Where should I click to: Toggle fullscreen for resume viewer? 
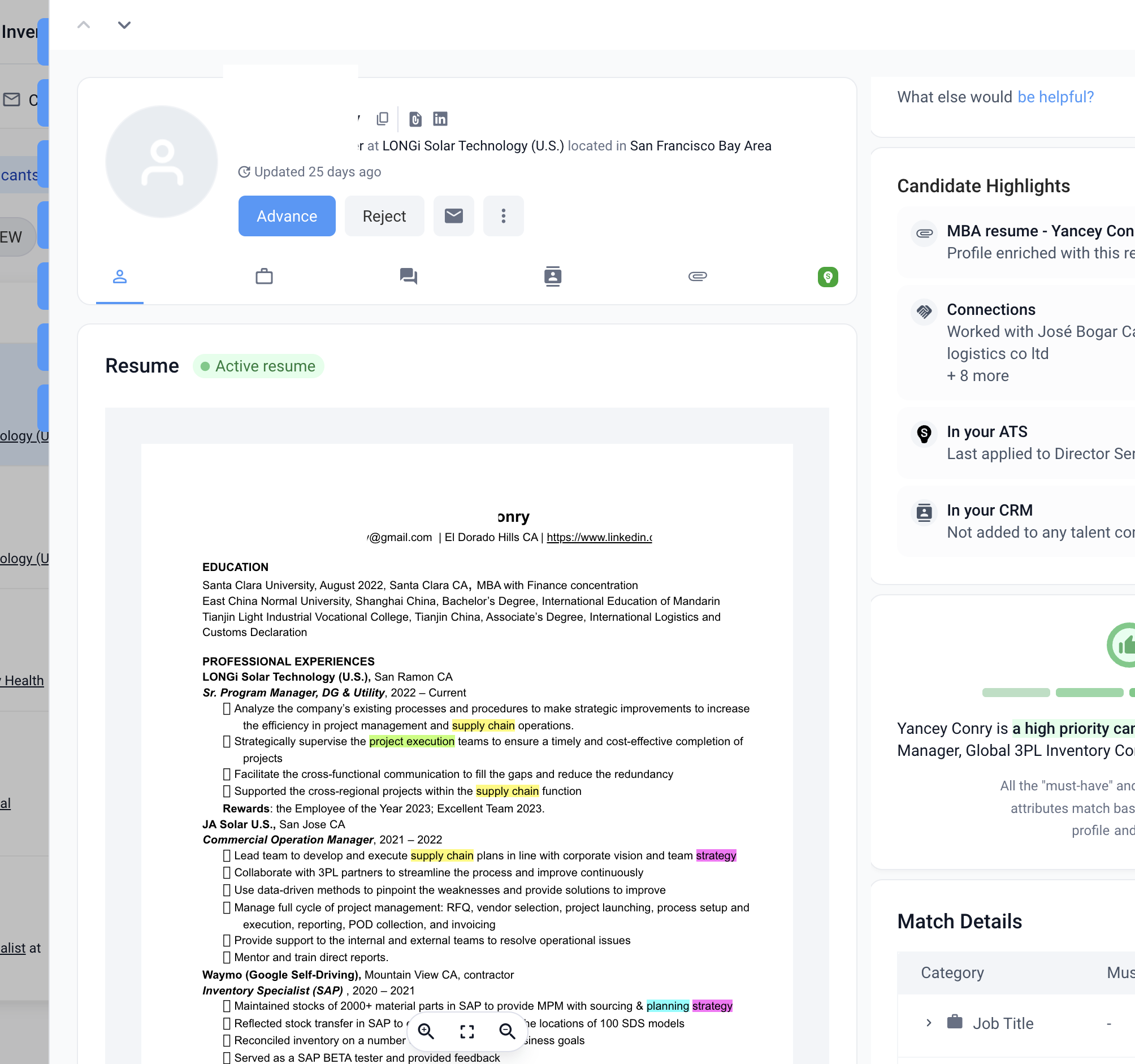(467, 1031)
